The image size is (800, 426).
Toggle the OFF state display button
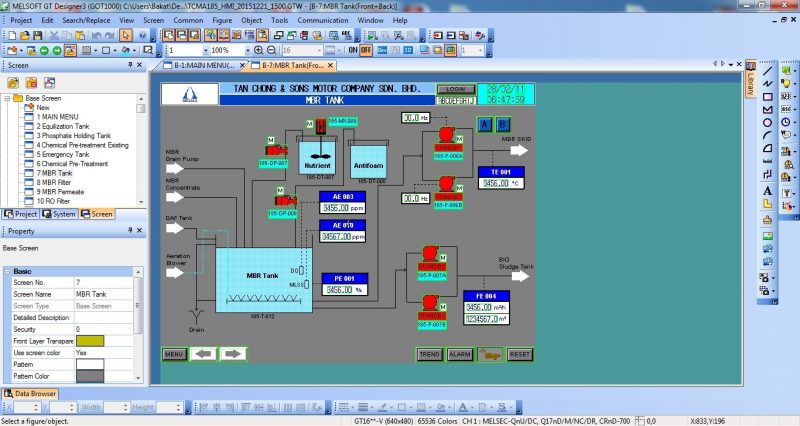[366, 50]
